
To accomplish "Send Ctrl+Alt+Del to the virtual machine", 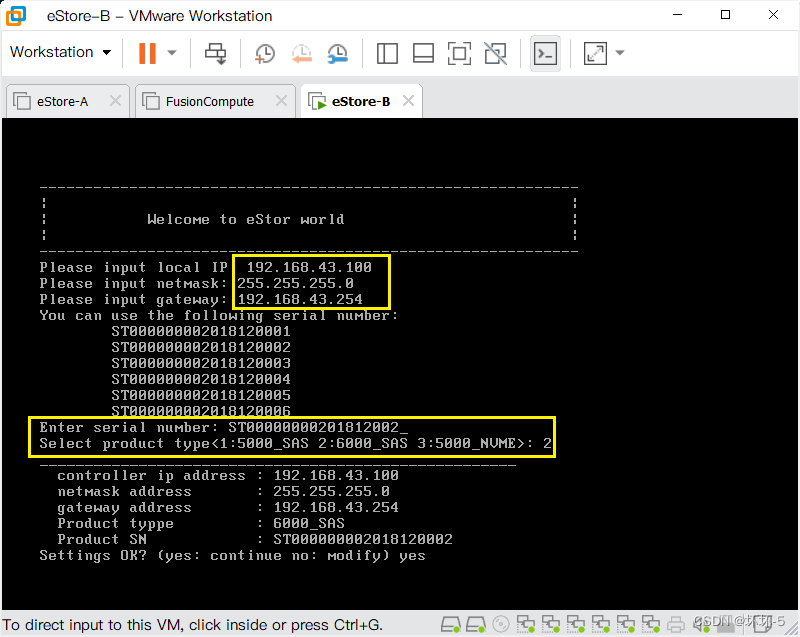I will pos(215,53).
